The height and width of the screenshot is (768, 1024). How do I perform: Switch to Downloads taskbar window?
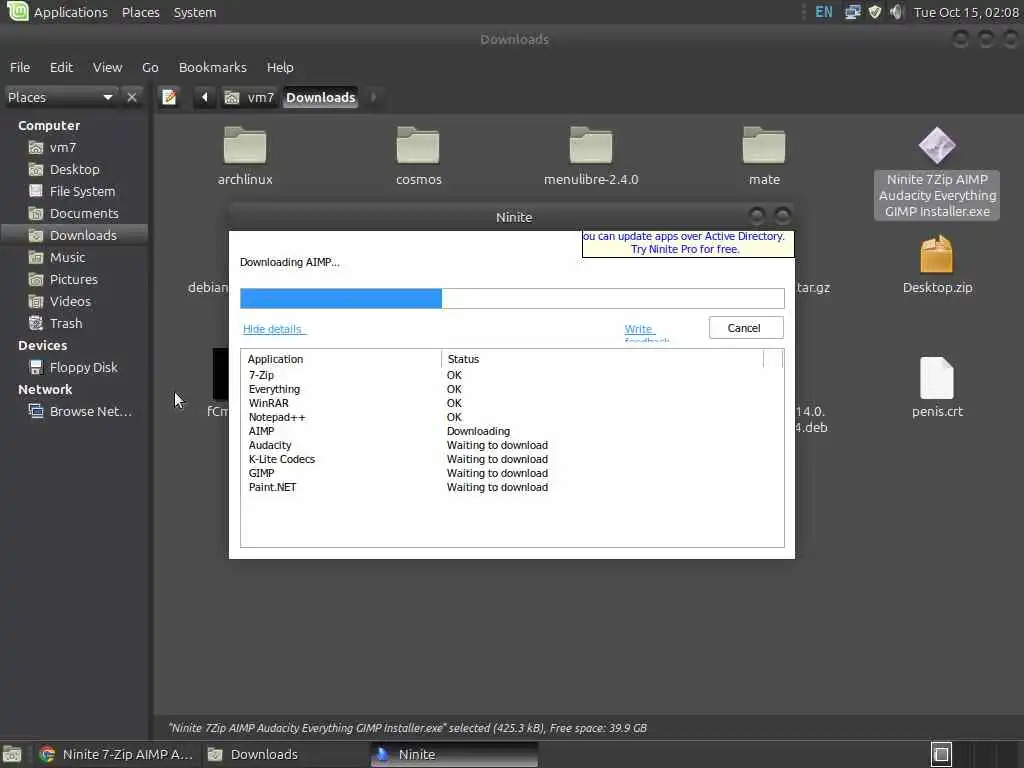point(285,754)
